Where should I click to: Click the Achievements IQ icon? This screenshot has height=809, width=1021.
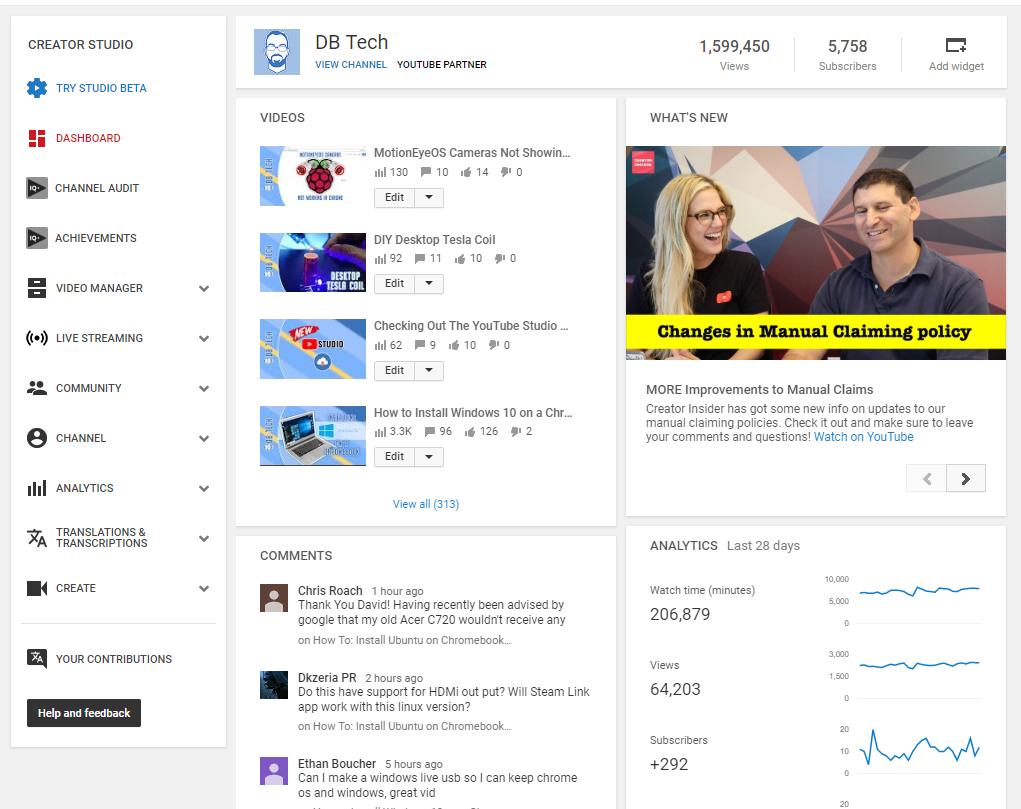pyautogui.click(x=36, y=238)
